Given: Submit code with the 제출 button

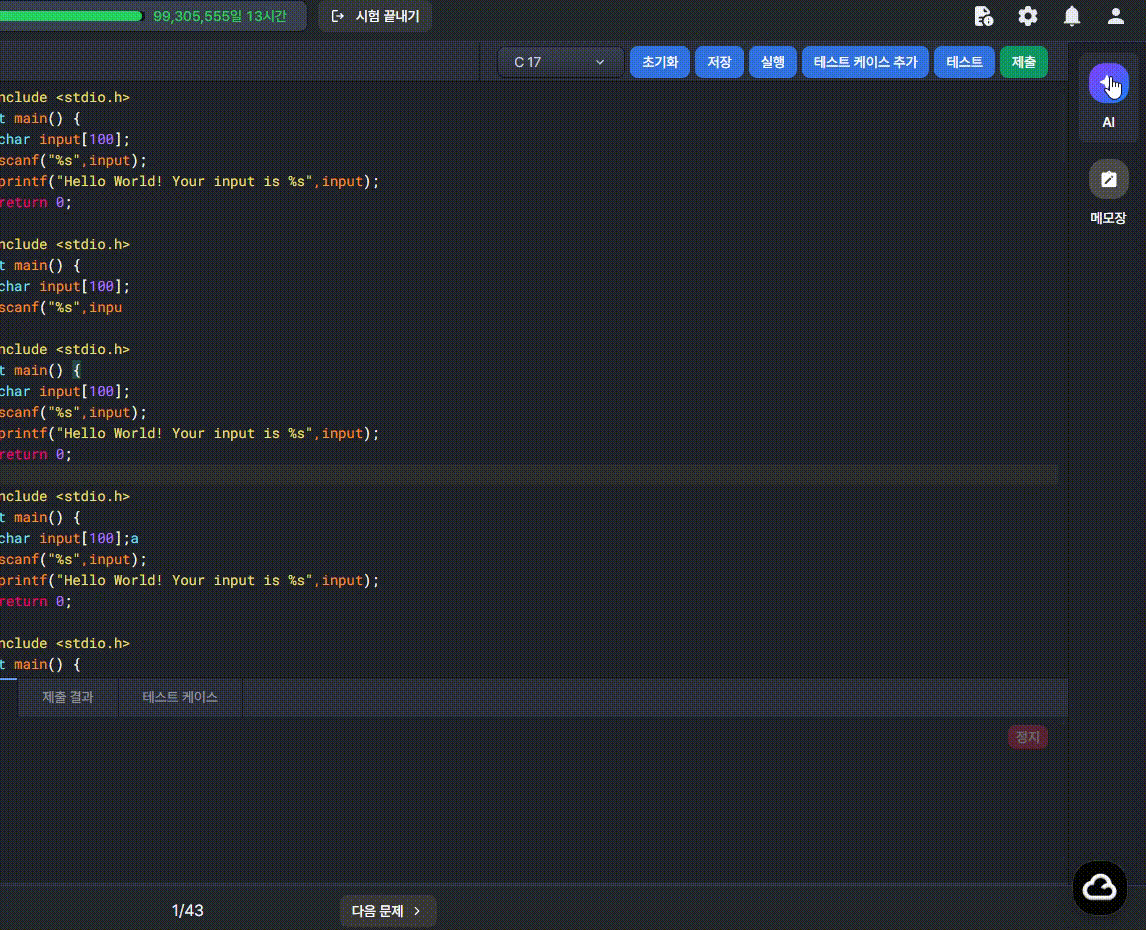Looking at the screenshot, I should [1023, 62].
